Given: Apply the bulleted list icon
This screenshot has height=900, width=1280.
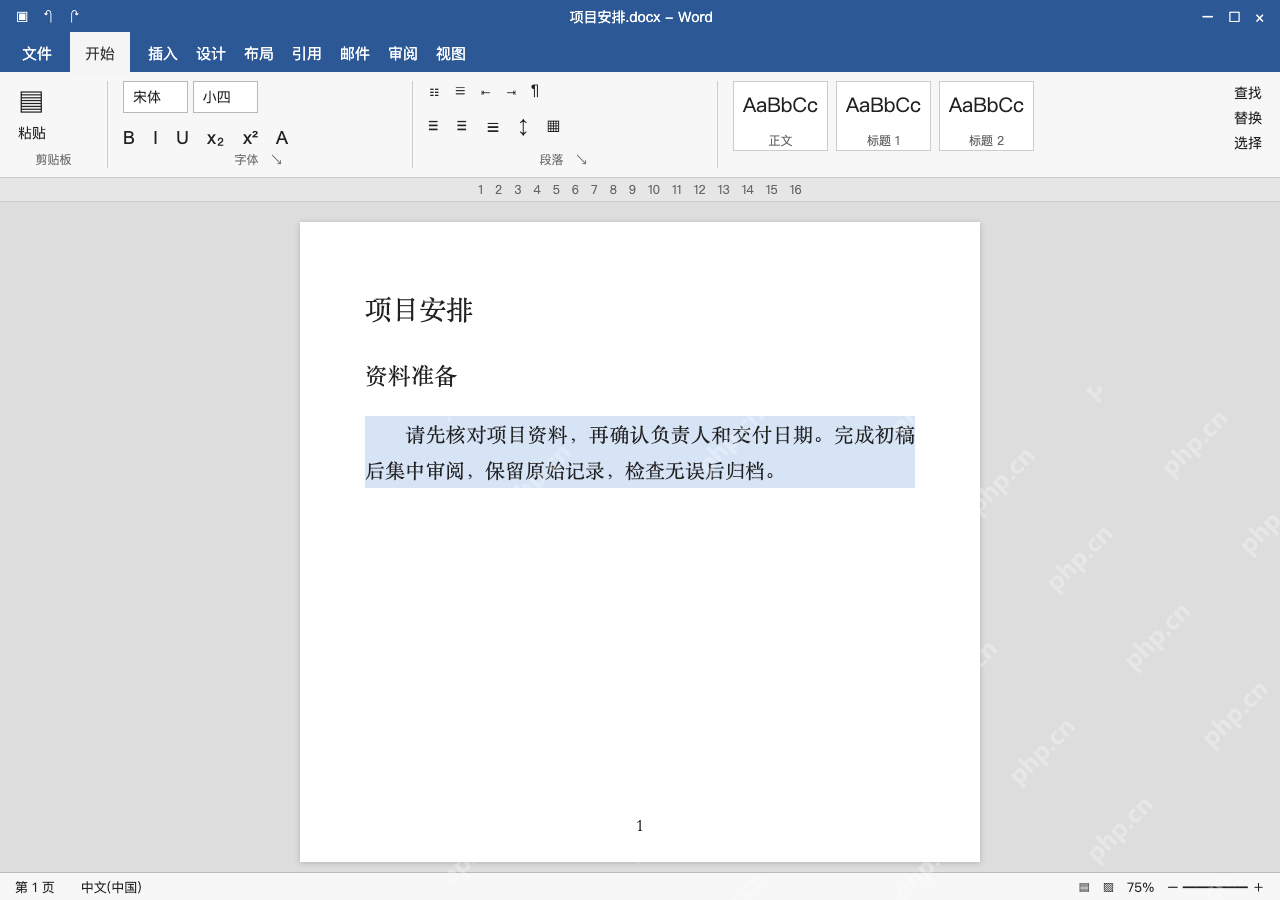Looking at the screenshot, I should coord(434,92).
